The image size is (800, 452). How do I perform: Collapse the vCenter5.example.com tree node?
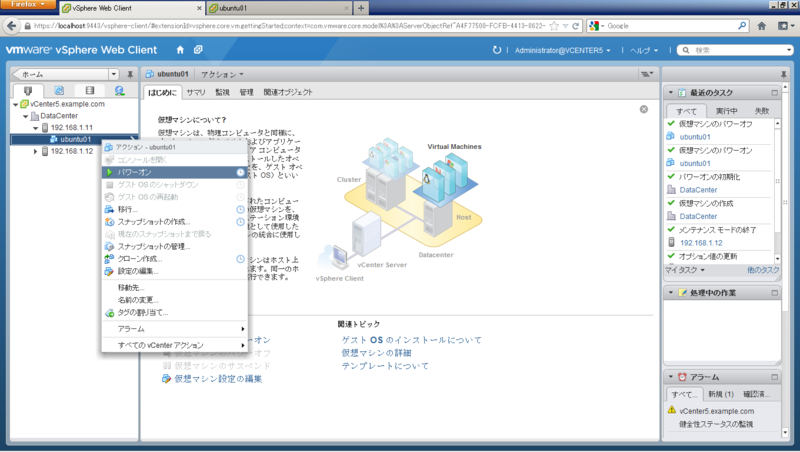click(16, 104)
